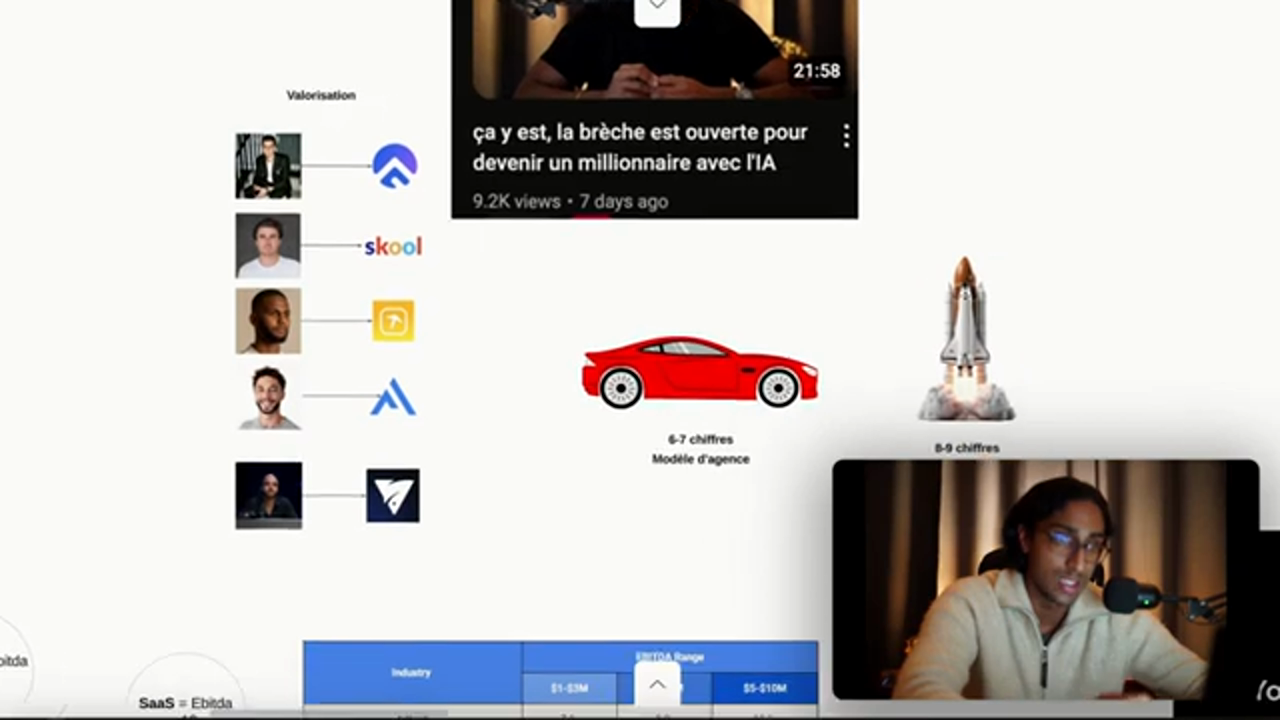1280x720 pixels.
Task: Select the portrait beside the Skool logo
Action: 268,245
